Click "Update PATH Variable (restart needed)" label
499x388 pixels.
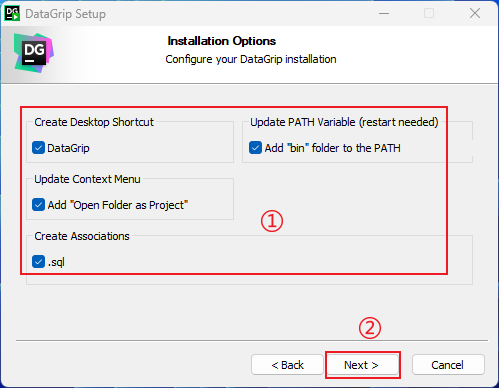tap(344, 122)
